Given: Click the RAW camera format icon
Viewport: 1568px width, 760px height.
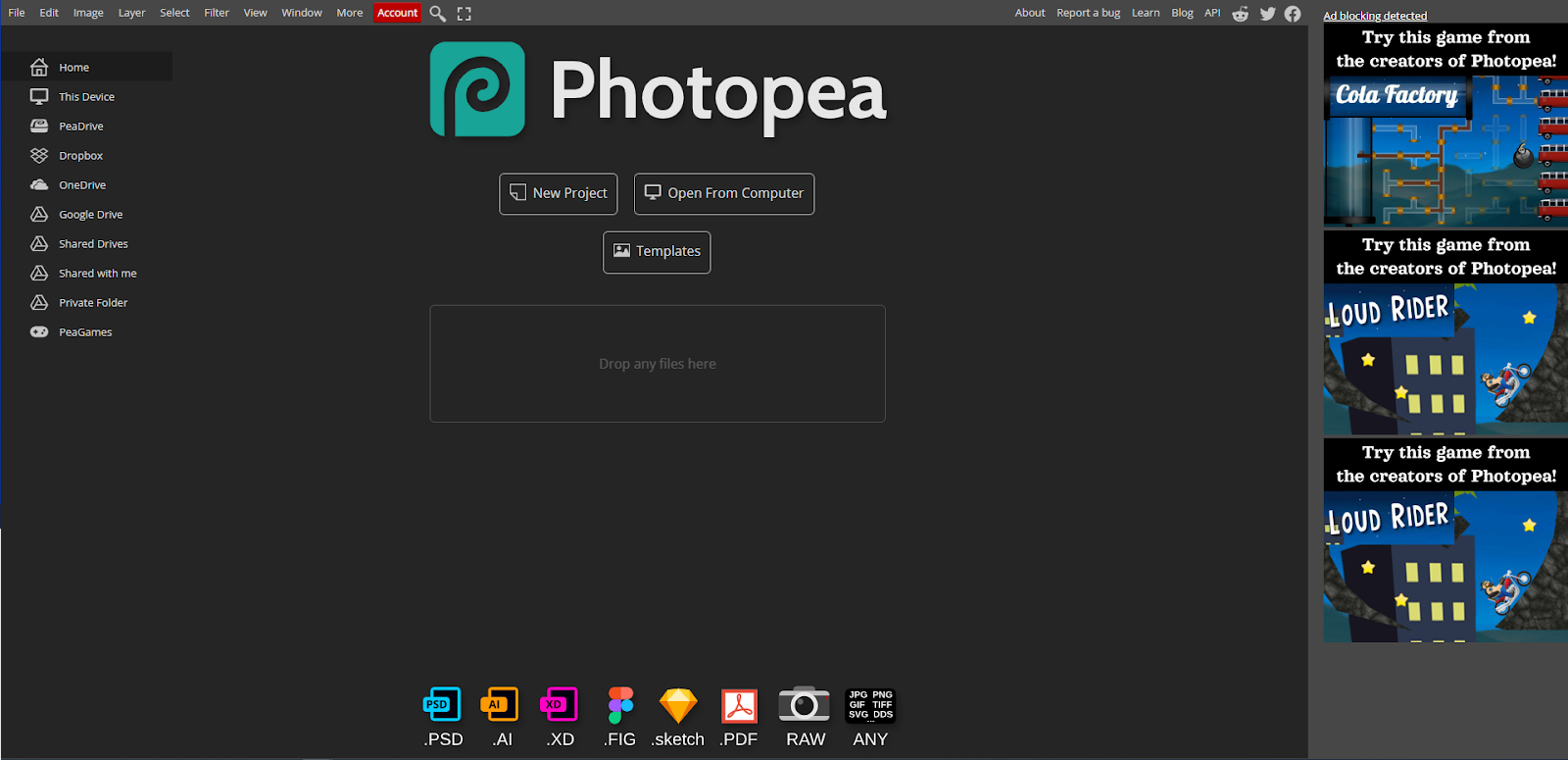Looking at the screenshot, I should click(805, 704).
